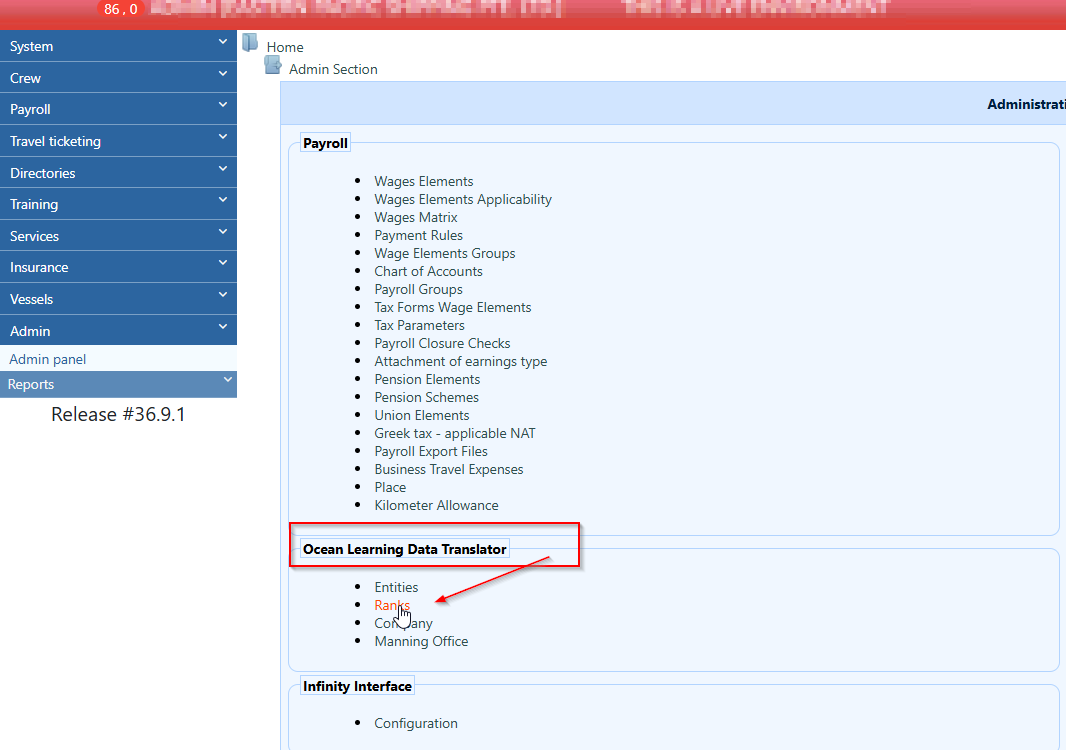Open Chart of Accounts
The width and height of the screenshot is (1066, 750).
click(428, 271)
